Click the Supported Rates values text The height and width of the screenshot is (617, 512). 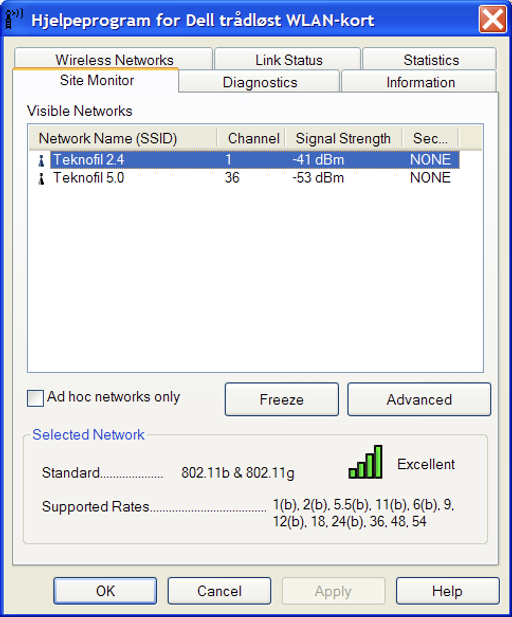click(363, 513)
